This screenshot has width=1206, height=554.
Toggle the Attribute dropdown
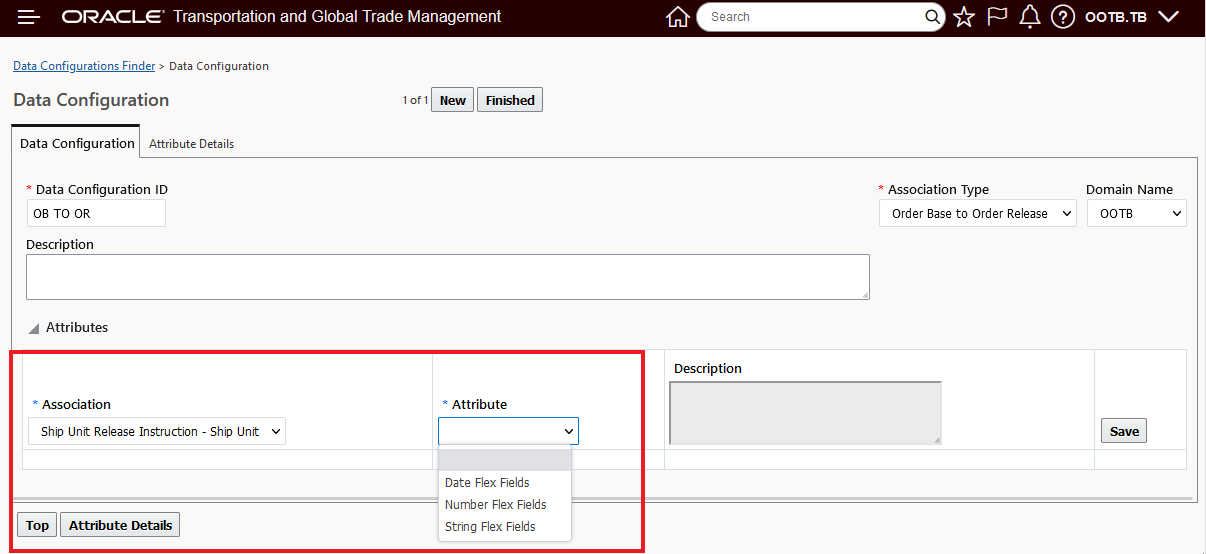point(508,431)
